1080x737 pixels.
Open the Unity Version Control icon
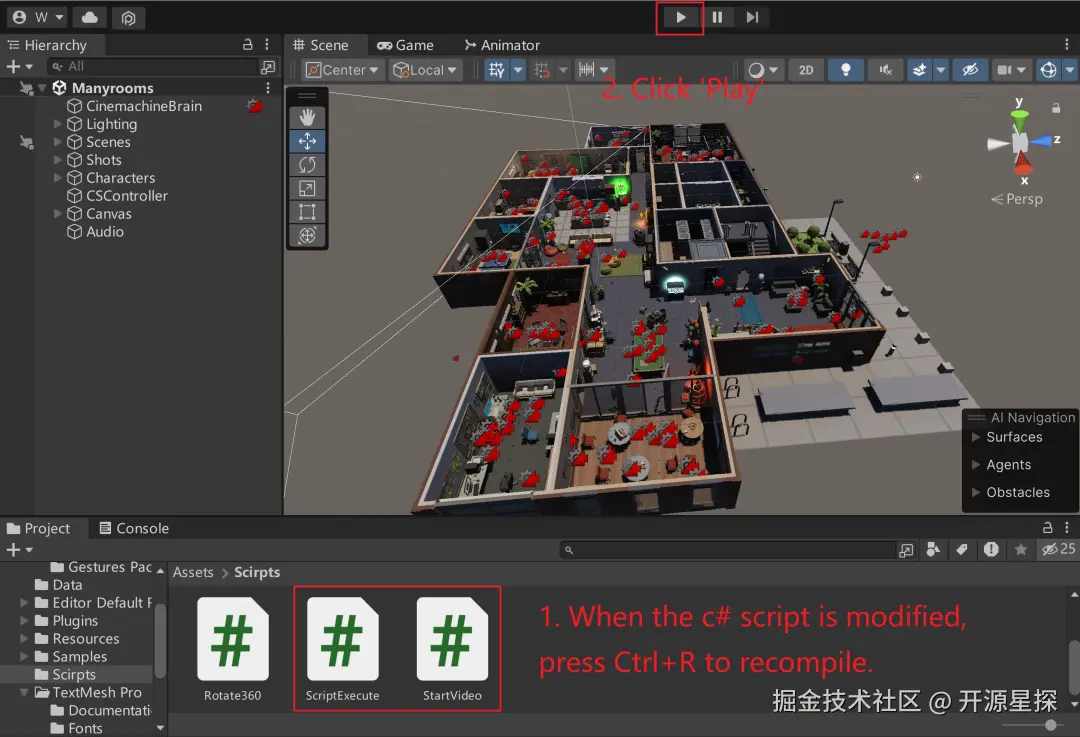point(128,18)
